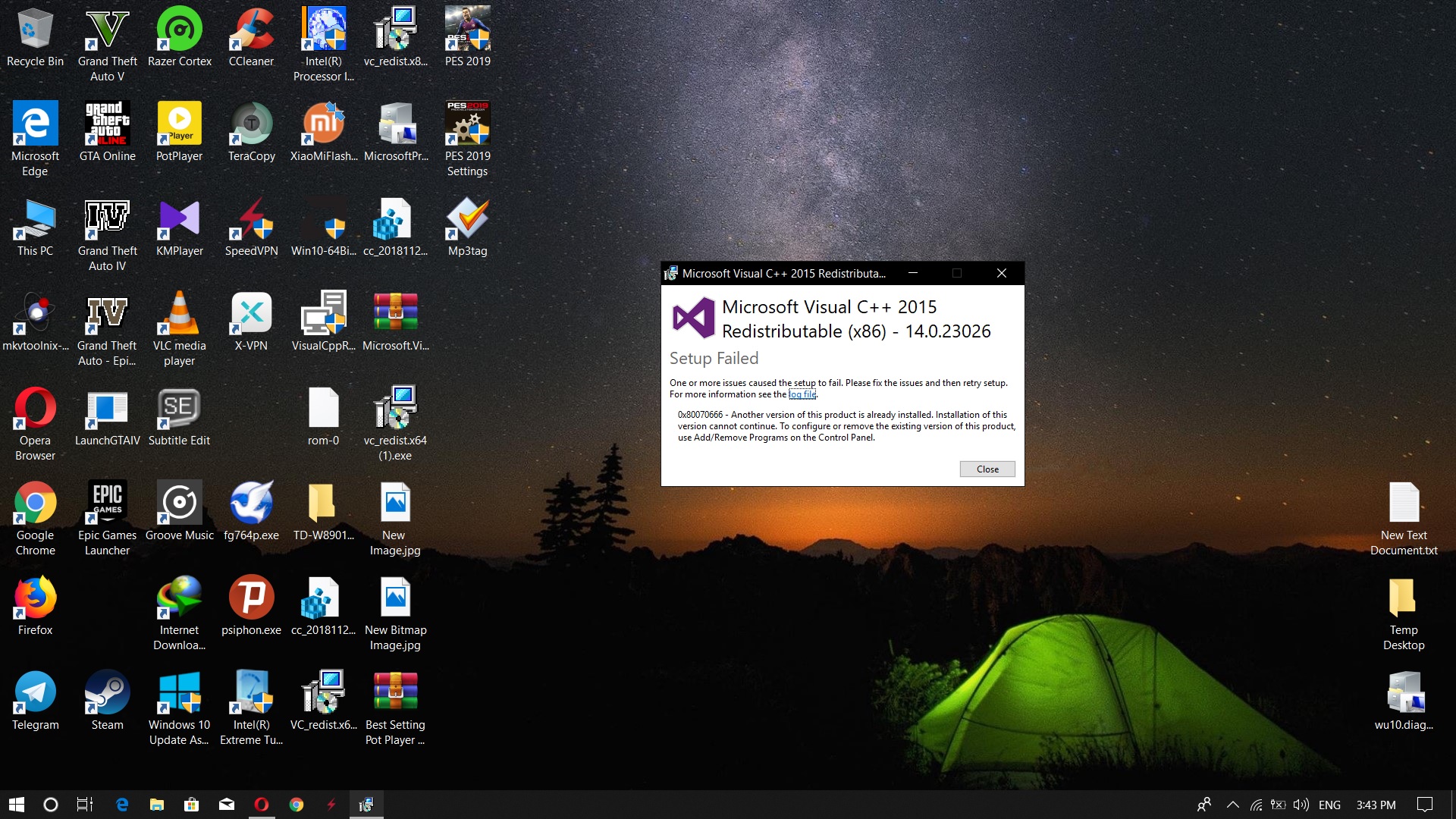Open the Recycle Bin desktop icon
This screenshot has height=819, width=1456.
point(35,38)
